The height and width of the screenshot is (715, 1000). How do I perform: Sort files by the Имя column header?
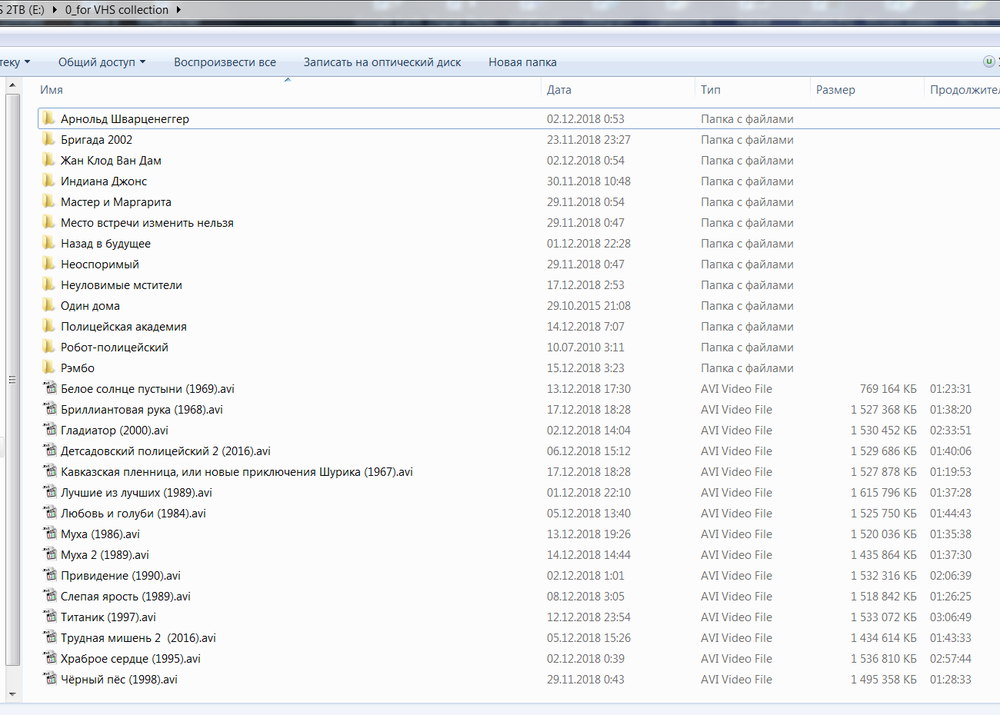click(x=52, y=90)
